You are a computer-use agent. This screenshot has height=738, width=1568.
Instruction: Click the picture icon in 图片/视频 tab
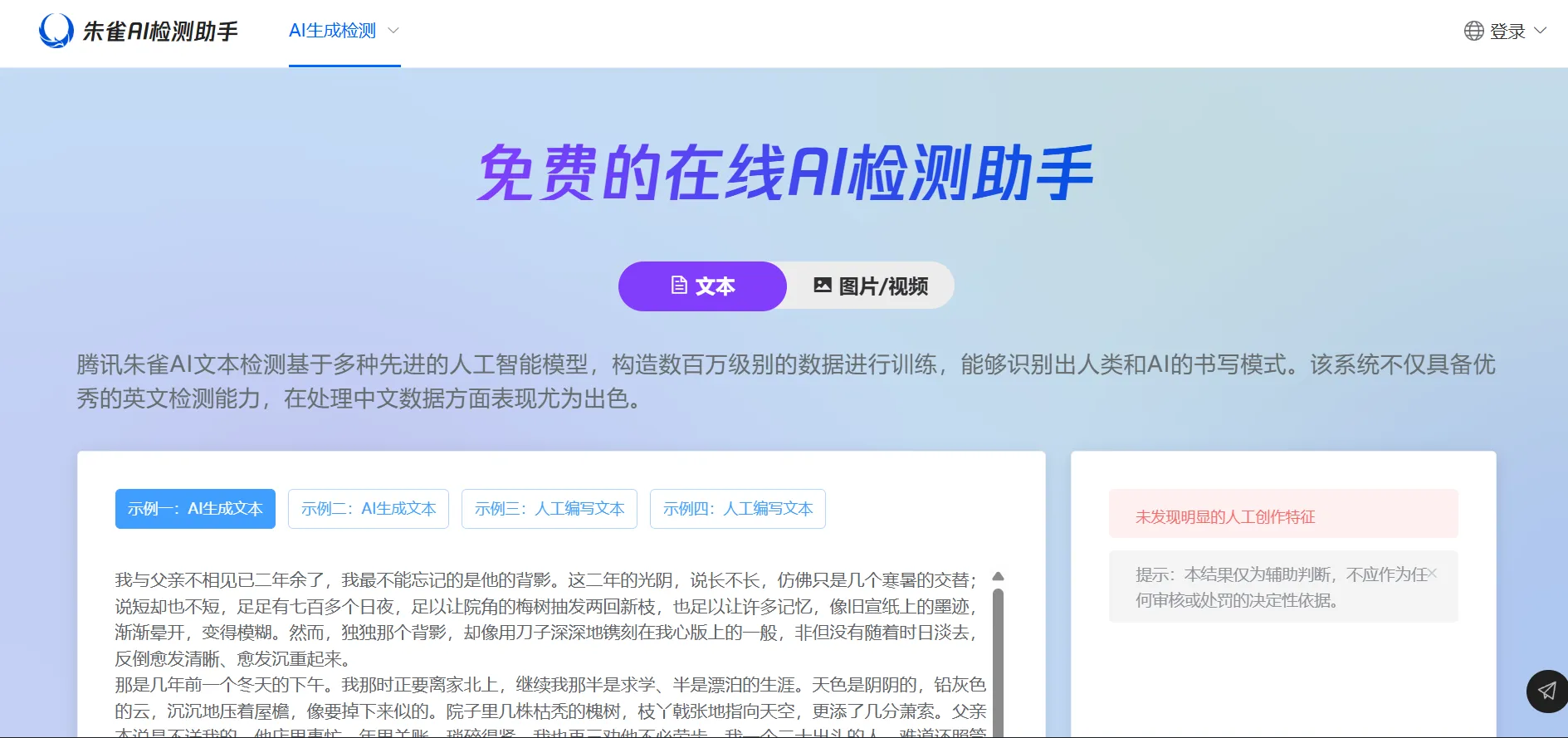coord(822,286)
